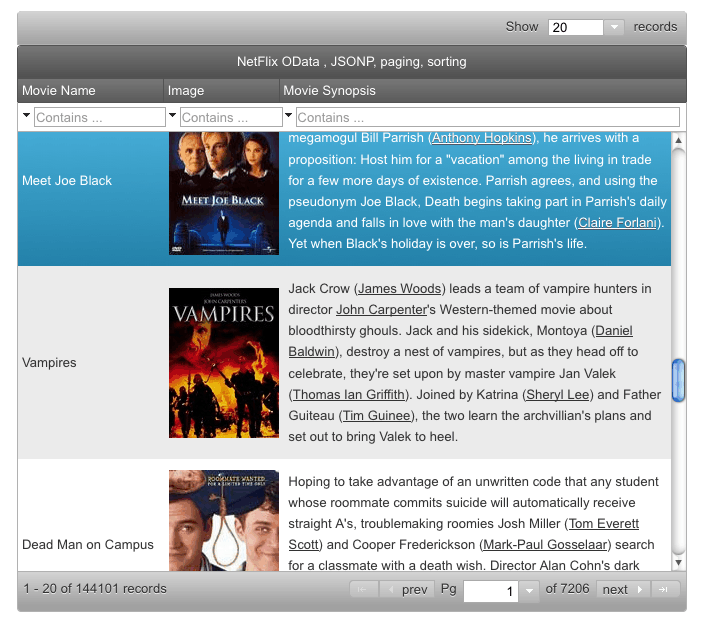716x620 pixels.
Task: Open the Tom Everett Scott link
Action: [604, 523]
